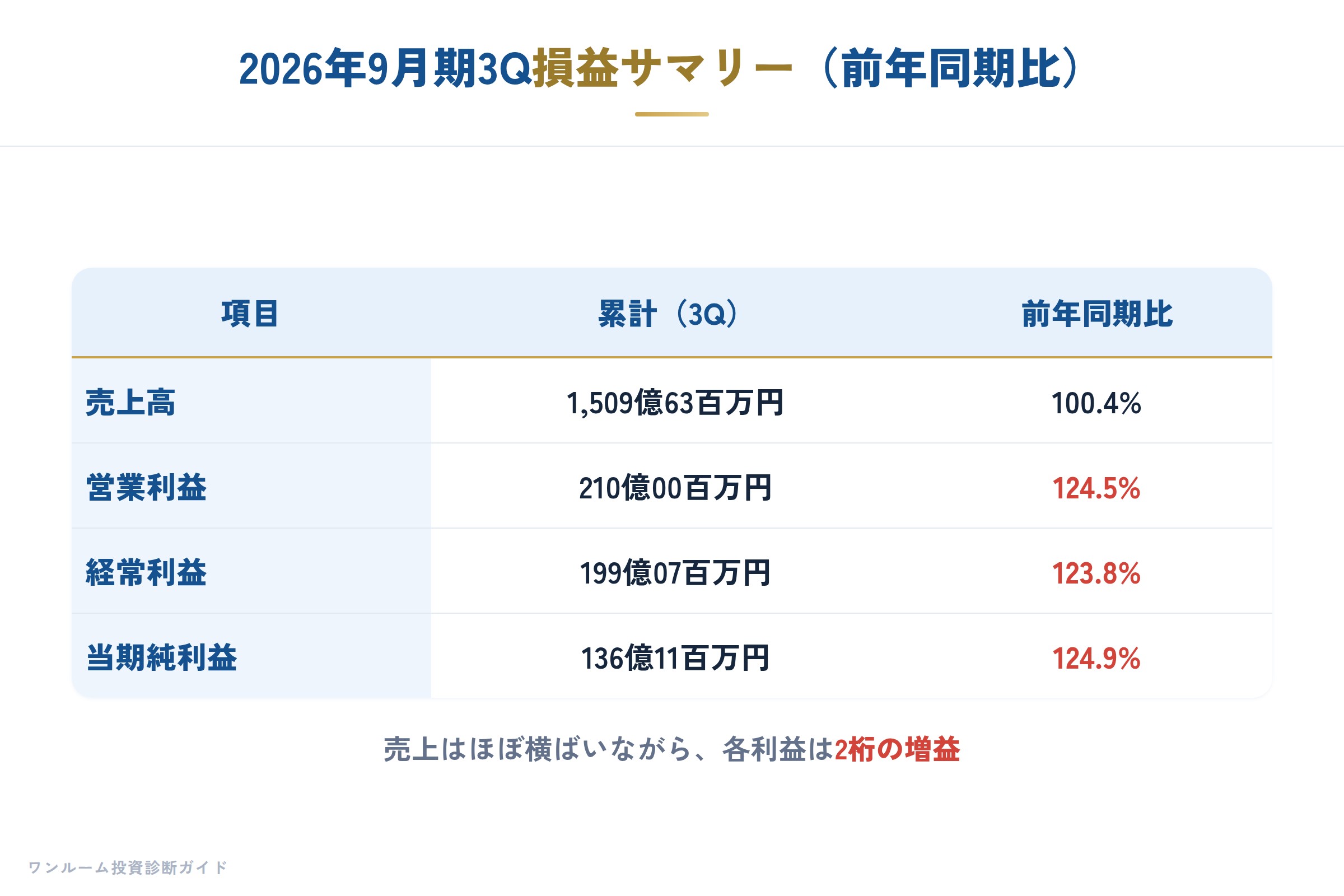Image resolution: width=1344 pixels, height=896 pixels.
Task: Click the red 124.5% value
Action: point(1096,488)
